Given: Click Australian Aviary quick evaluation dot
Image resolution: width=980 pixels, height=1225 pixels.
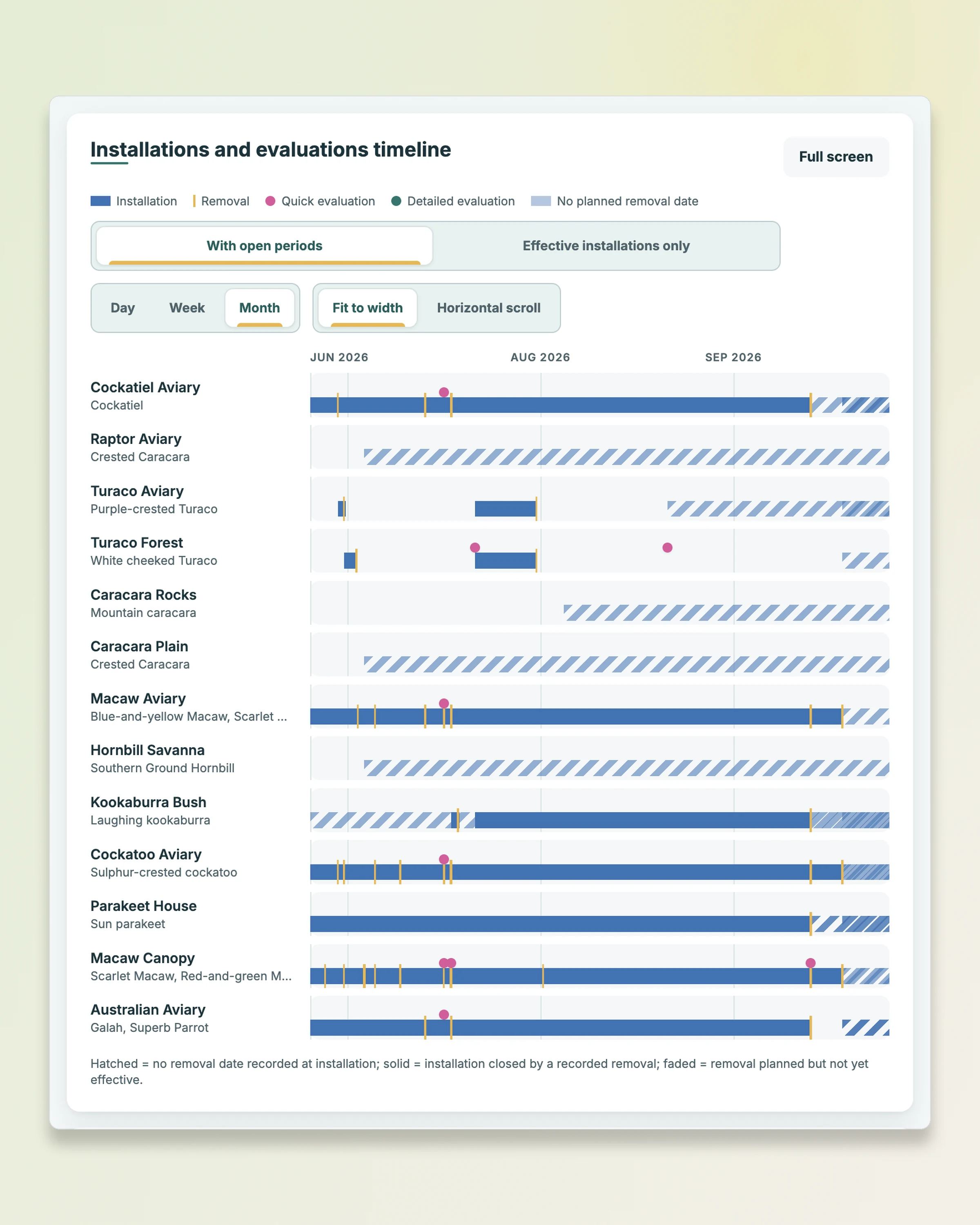Looking at the screenshot, I should pyautogui.click(x=444, y=1015).
